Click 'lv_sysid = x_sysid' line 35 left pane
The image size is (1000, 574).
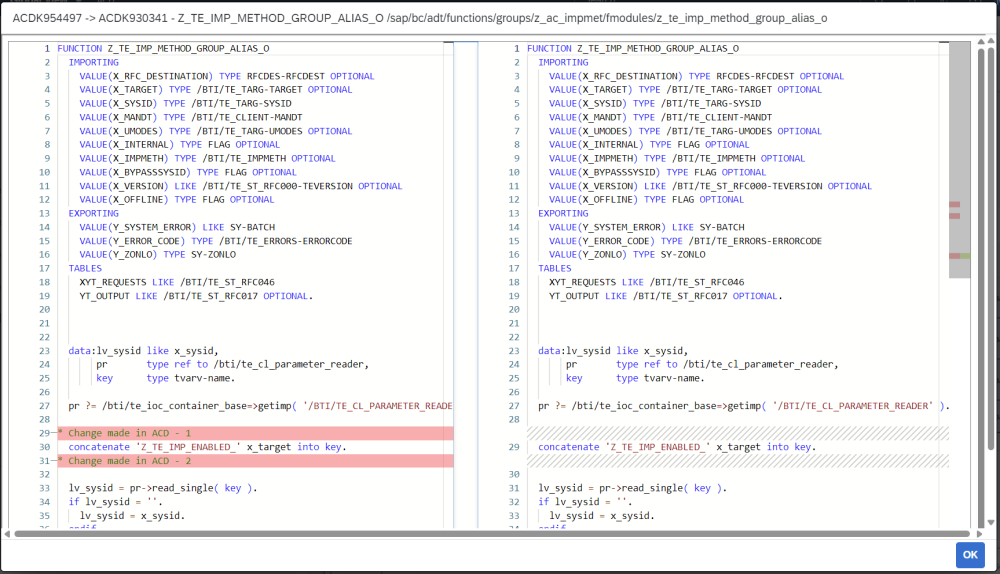coord(132,515)
